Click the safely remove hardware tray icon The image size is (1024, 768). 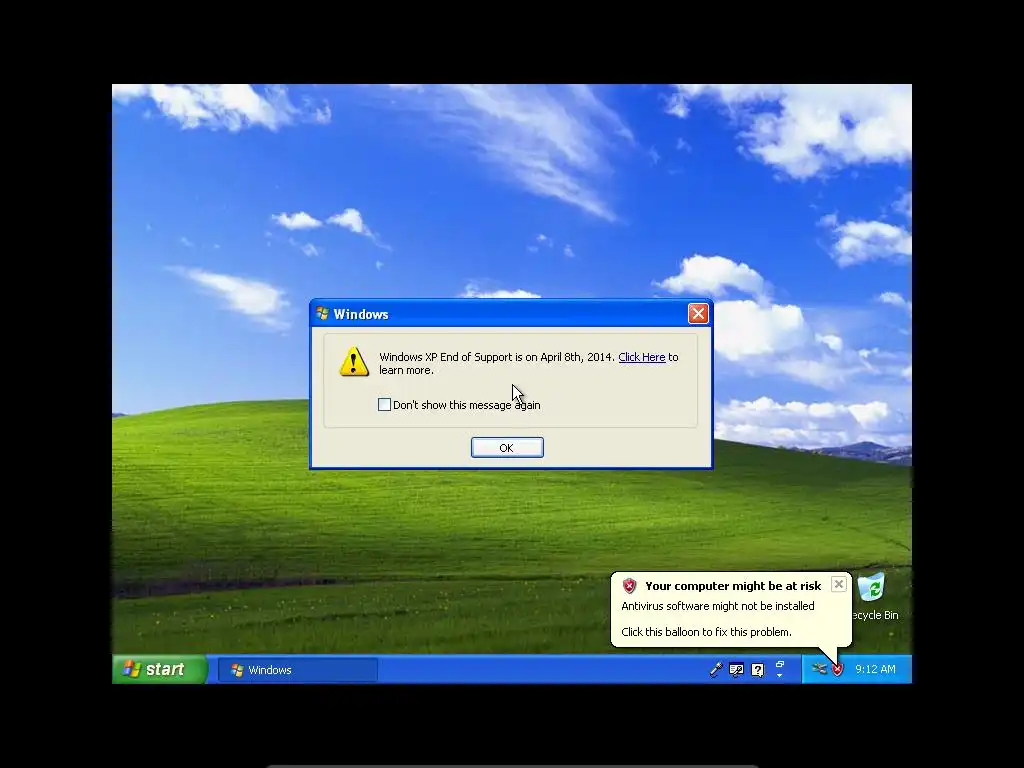click(819, 669)
